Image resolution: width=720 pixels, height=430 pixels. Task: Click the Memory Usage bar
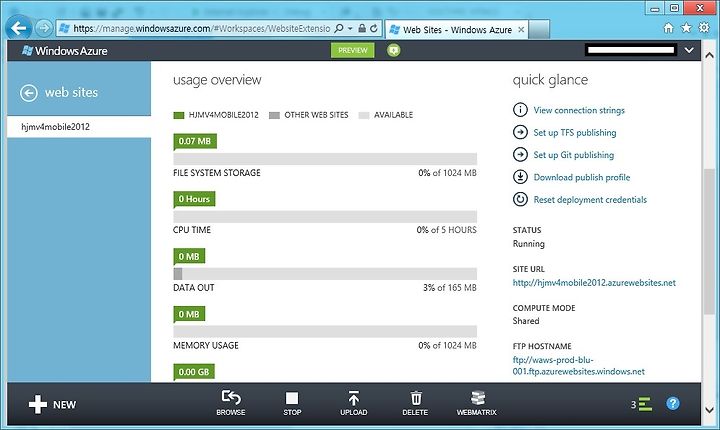(x=325, y=332)
